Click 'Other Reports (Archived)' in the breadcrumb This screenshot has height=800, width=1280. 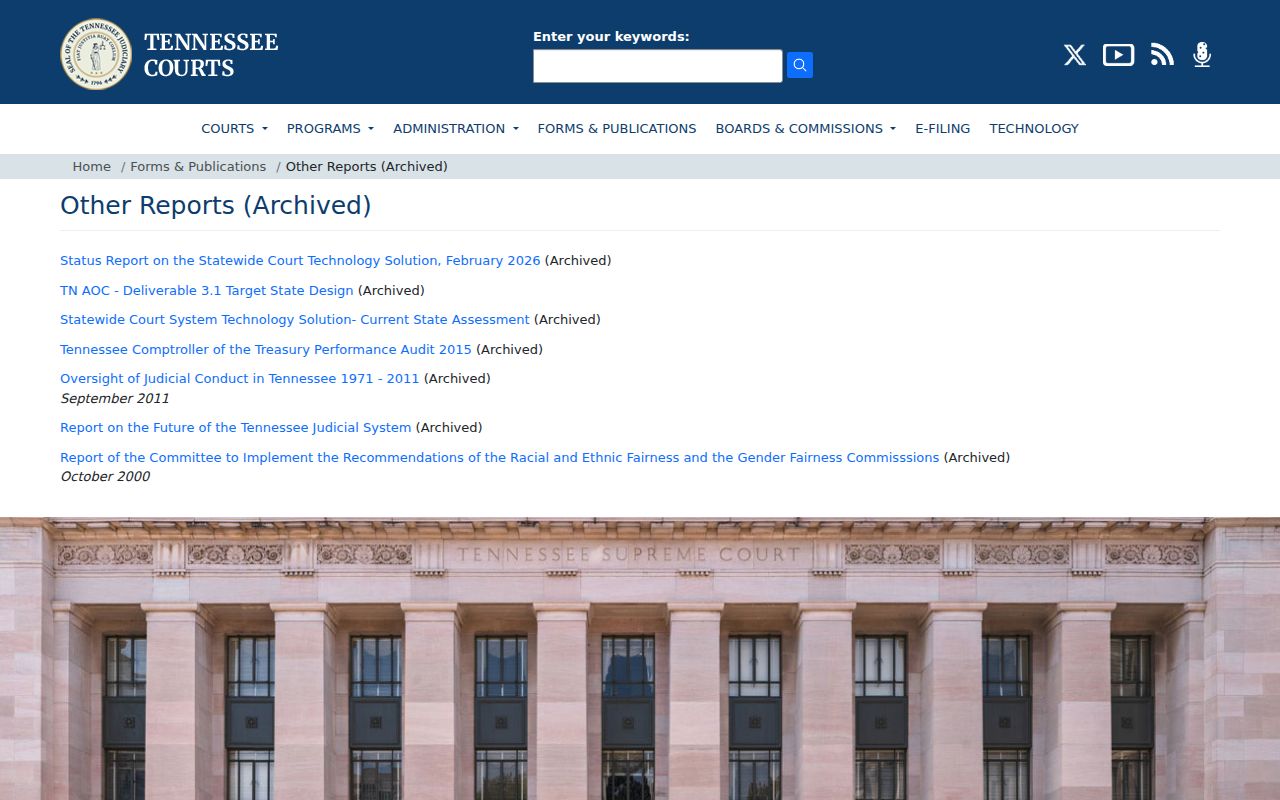tap(367, 167)
